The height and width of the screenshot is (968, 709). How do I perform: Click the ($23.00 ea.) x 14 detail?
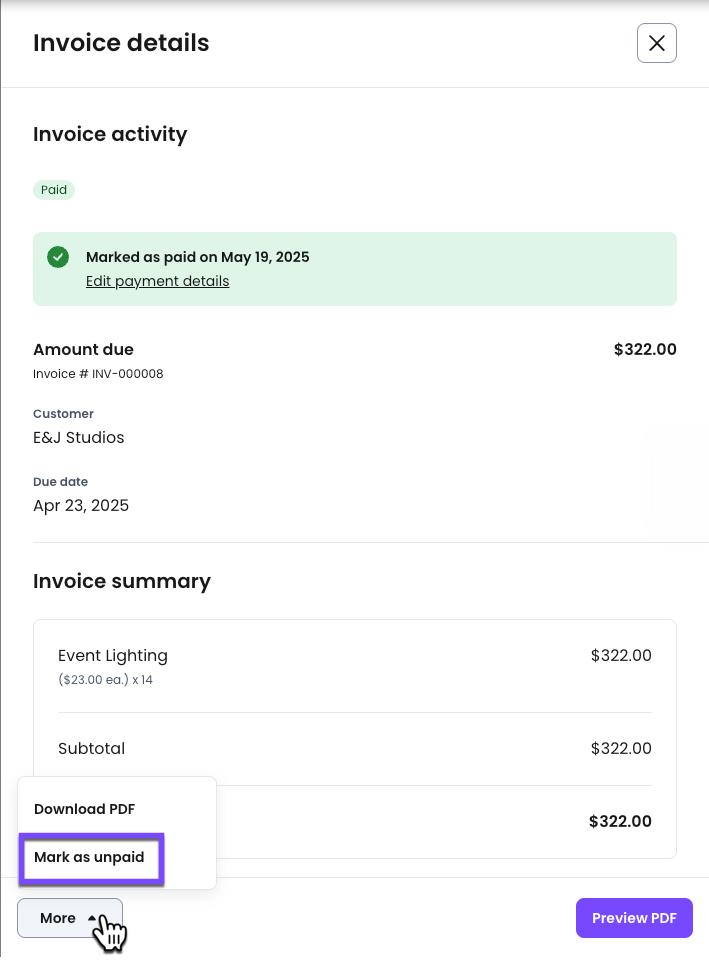(106, 680)
